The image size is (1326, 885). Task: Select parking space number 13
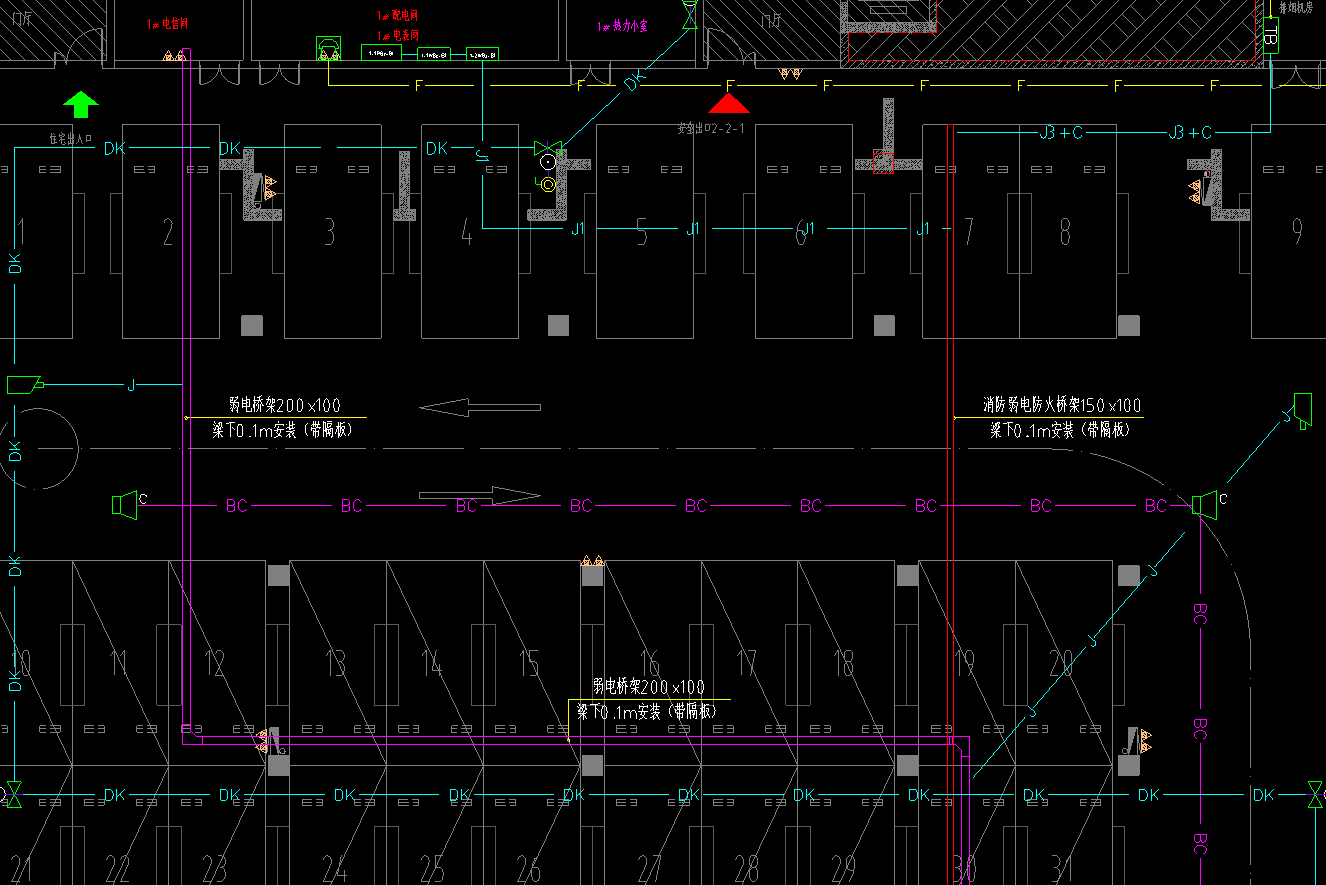pos(335,662)
